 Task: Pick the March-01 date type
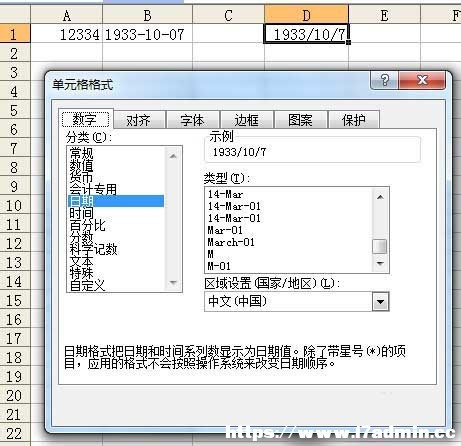[231, 242]
